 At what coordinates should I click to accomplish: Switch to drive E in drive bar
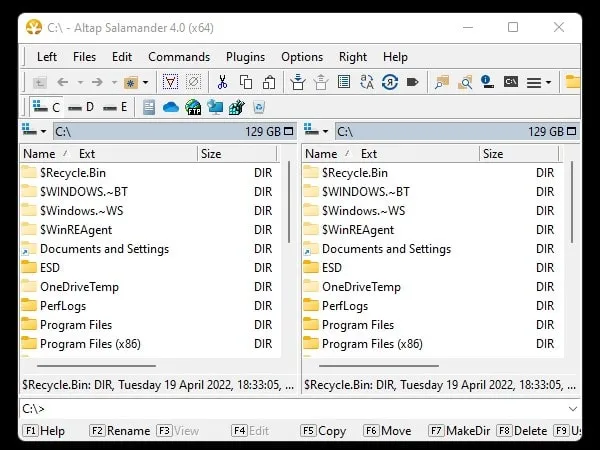[115, 107]
